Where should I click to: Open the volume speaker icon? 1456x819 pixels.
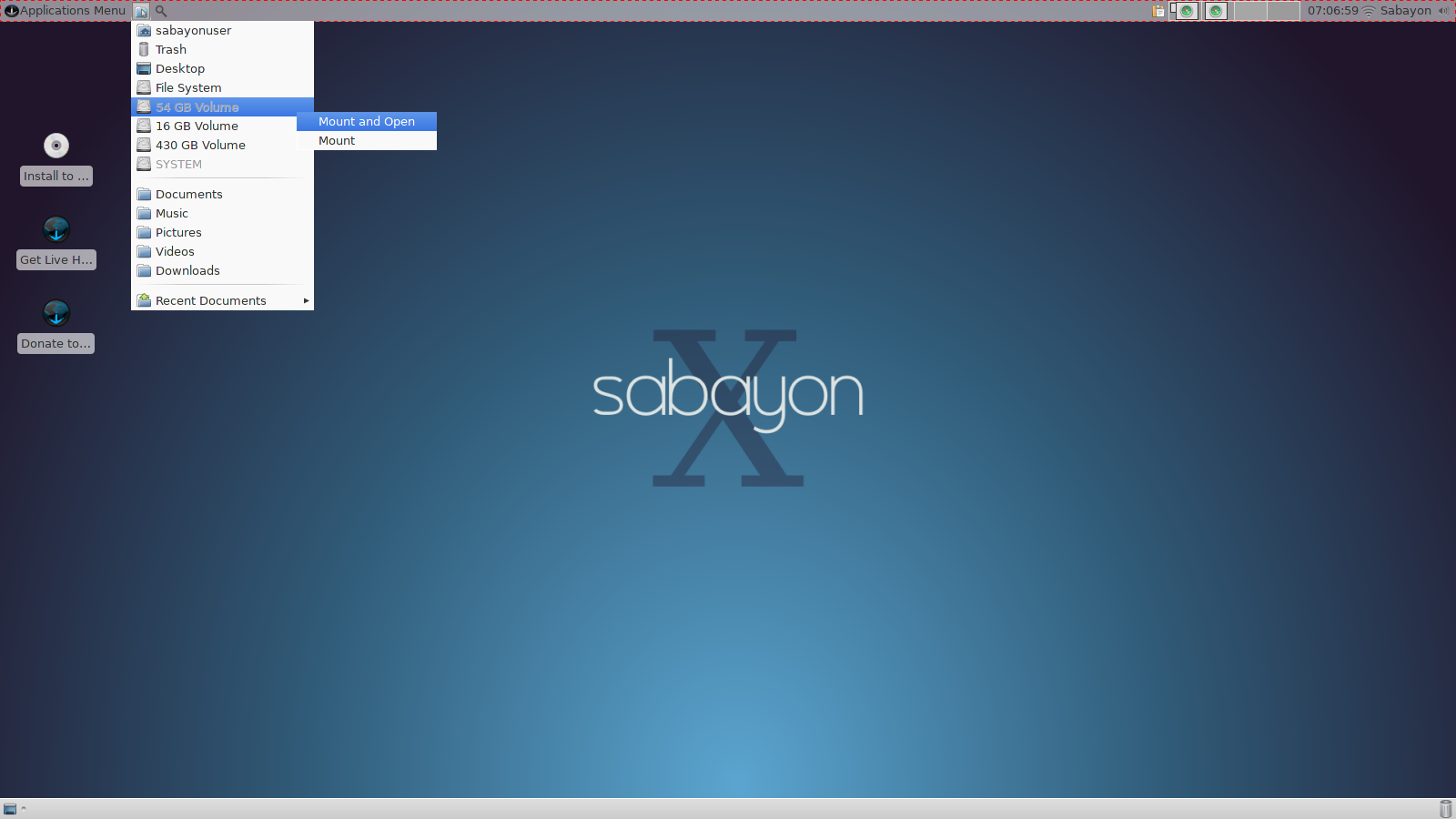1442,11
